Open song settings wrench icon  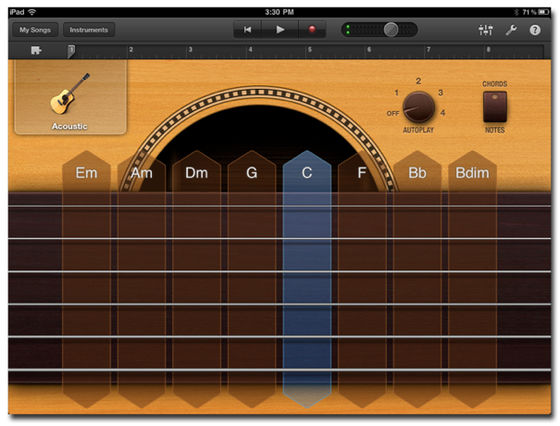[511, 30]
